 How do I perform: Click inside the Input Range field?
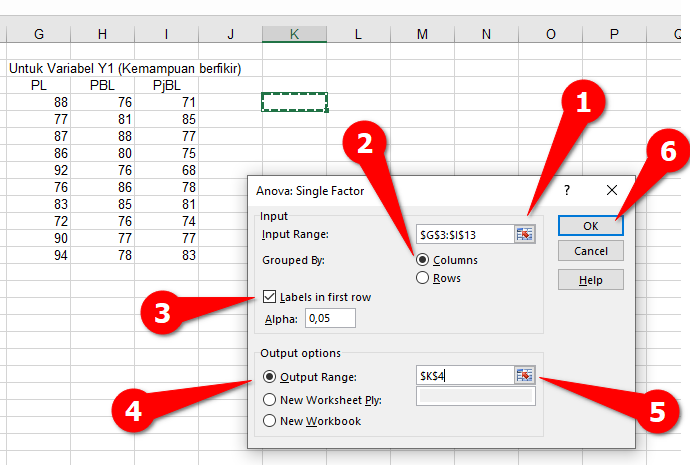click(465, 234)
